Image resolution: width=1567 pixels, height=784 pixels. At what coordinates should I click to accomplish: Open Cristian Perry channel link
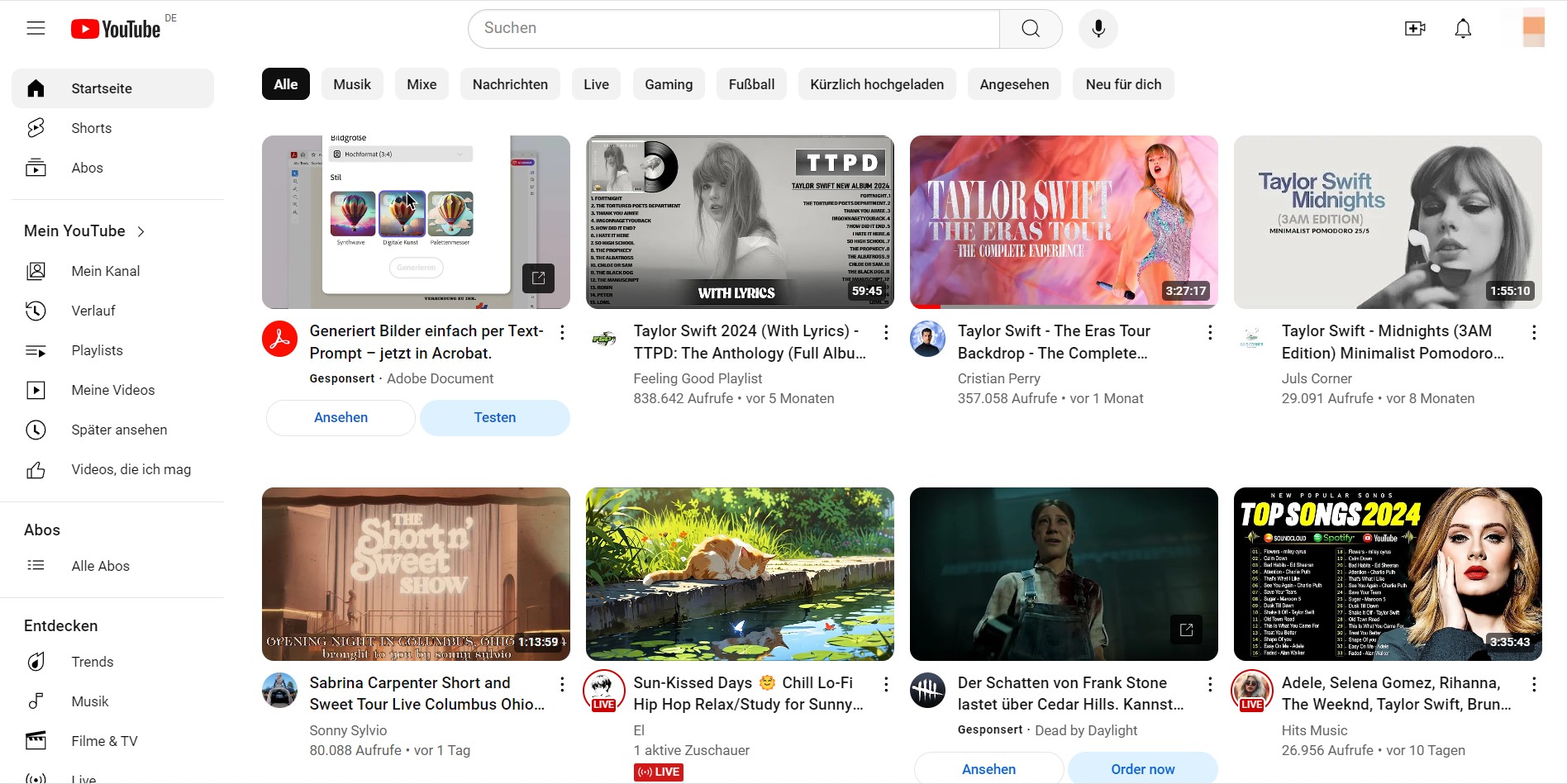998,378
